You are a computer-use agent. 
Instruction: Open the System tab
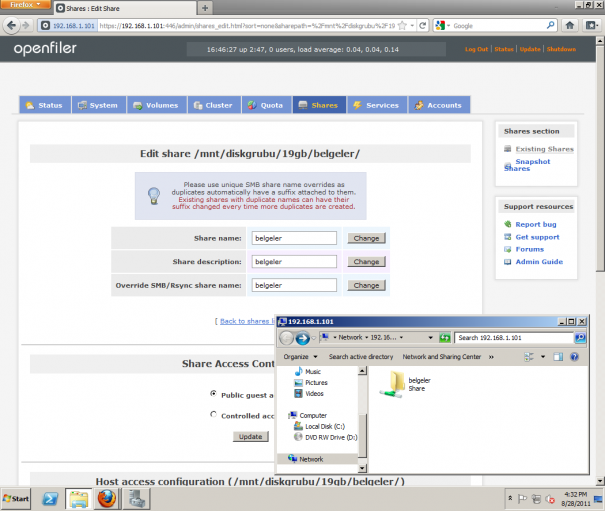[x=99, y=105]
